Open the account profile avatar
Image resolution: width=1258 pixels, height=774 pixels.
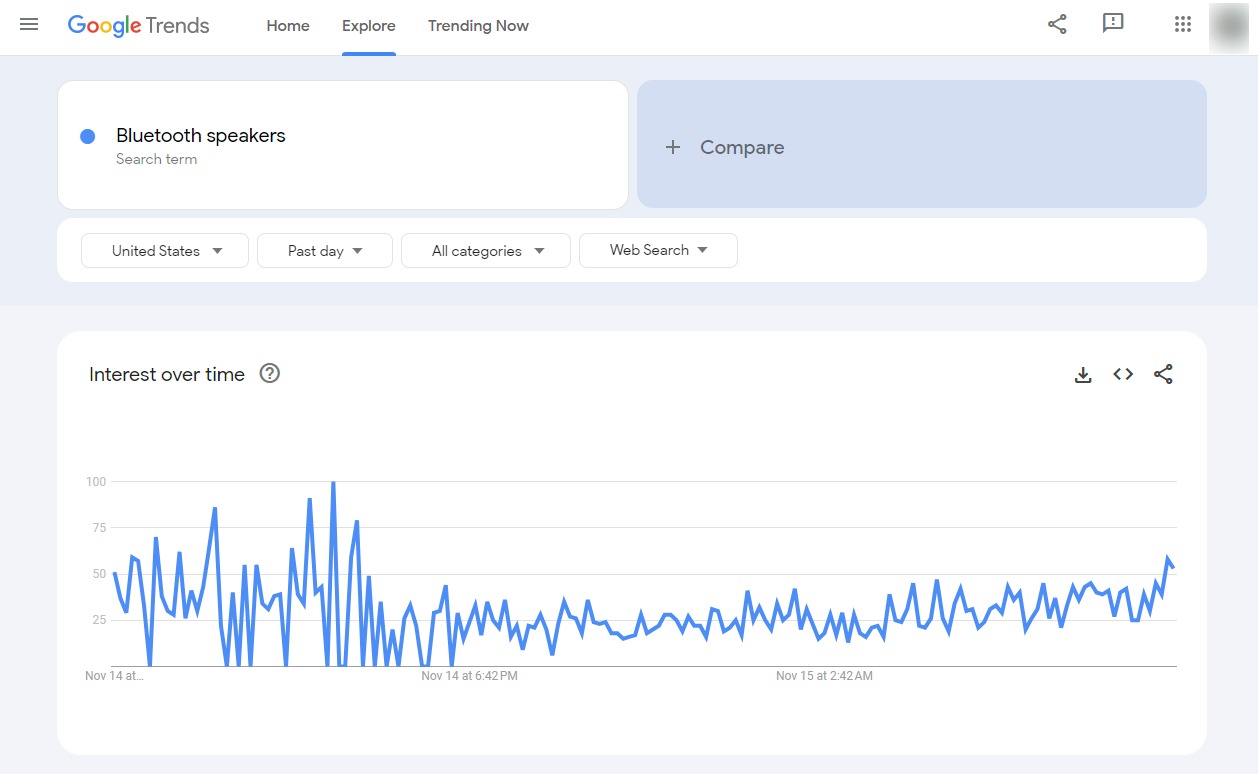click(1227, 26)
